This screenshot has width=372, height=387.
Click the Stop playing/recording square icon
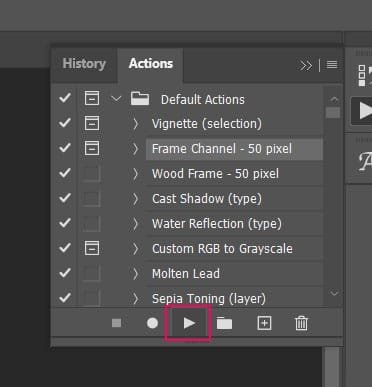pos(116,323)
